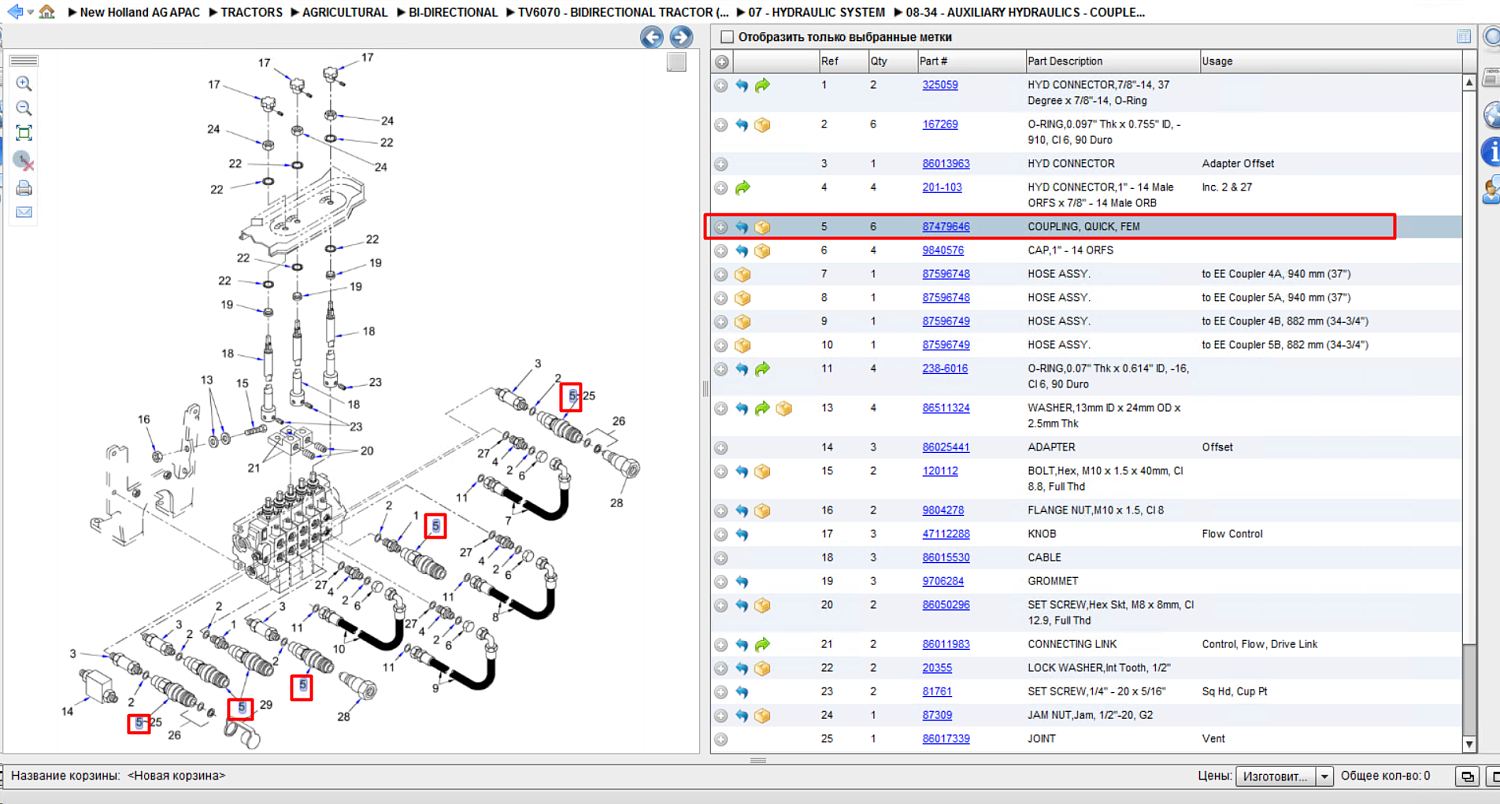Click the package icon for CAP 9840576

763,251
